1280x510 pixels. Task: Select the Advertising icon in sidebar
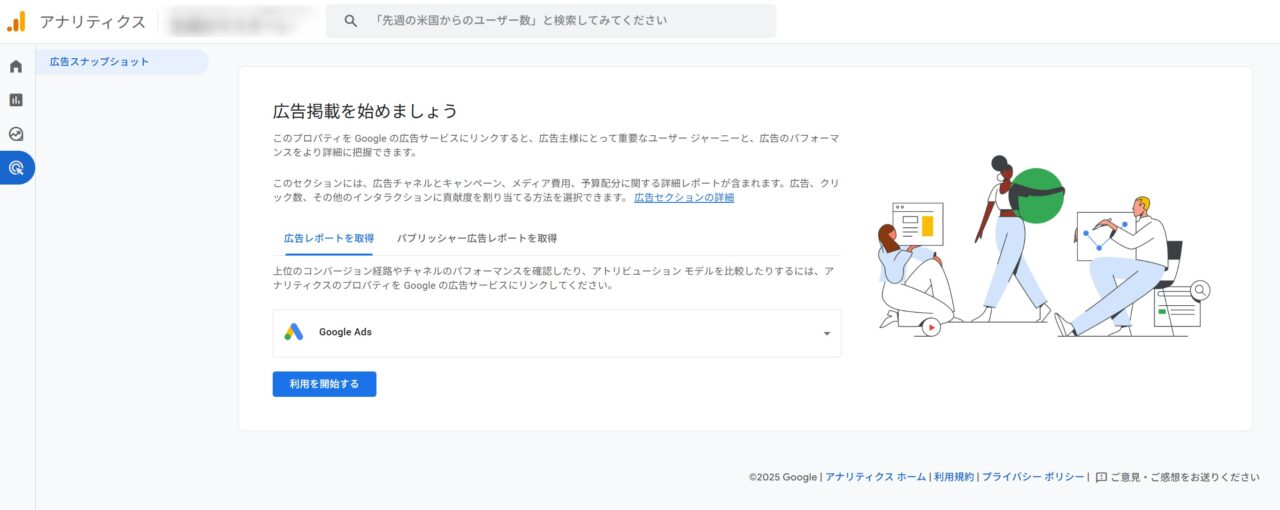coord(16,167)
